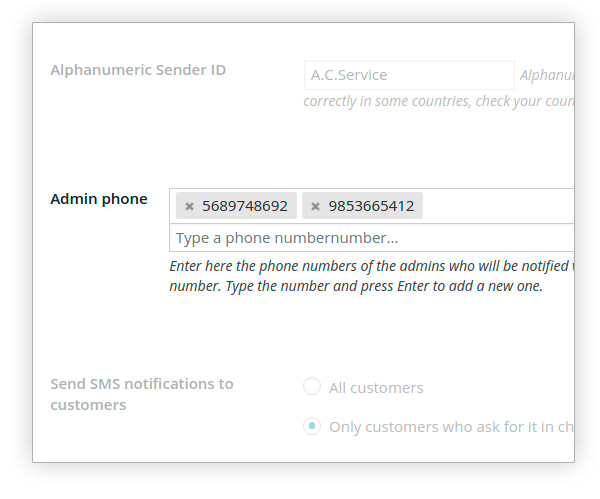Click the admin phone help description text
Screen dimensions: 600x499
371,276
